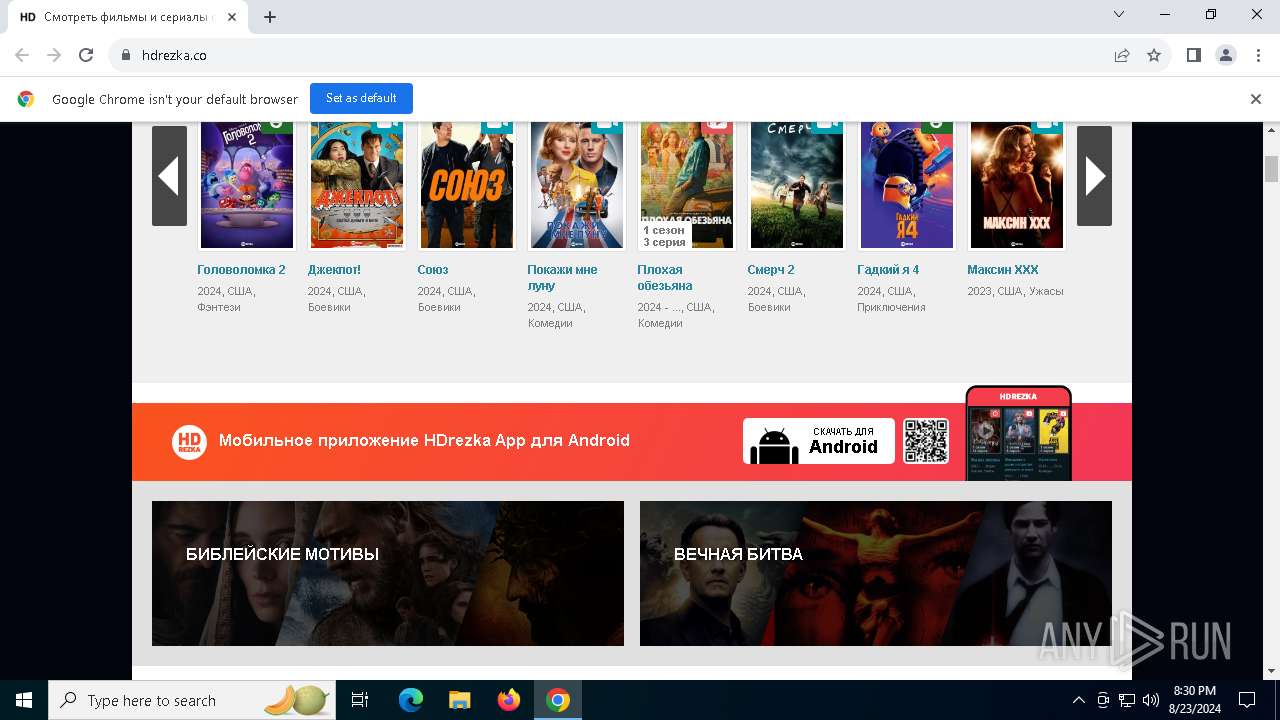Viewport: 1280px width, 720px height.
Task: Open Task View on taskbar
Action: point(360,700)
